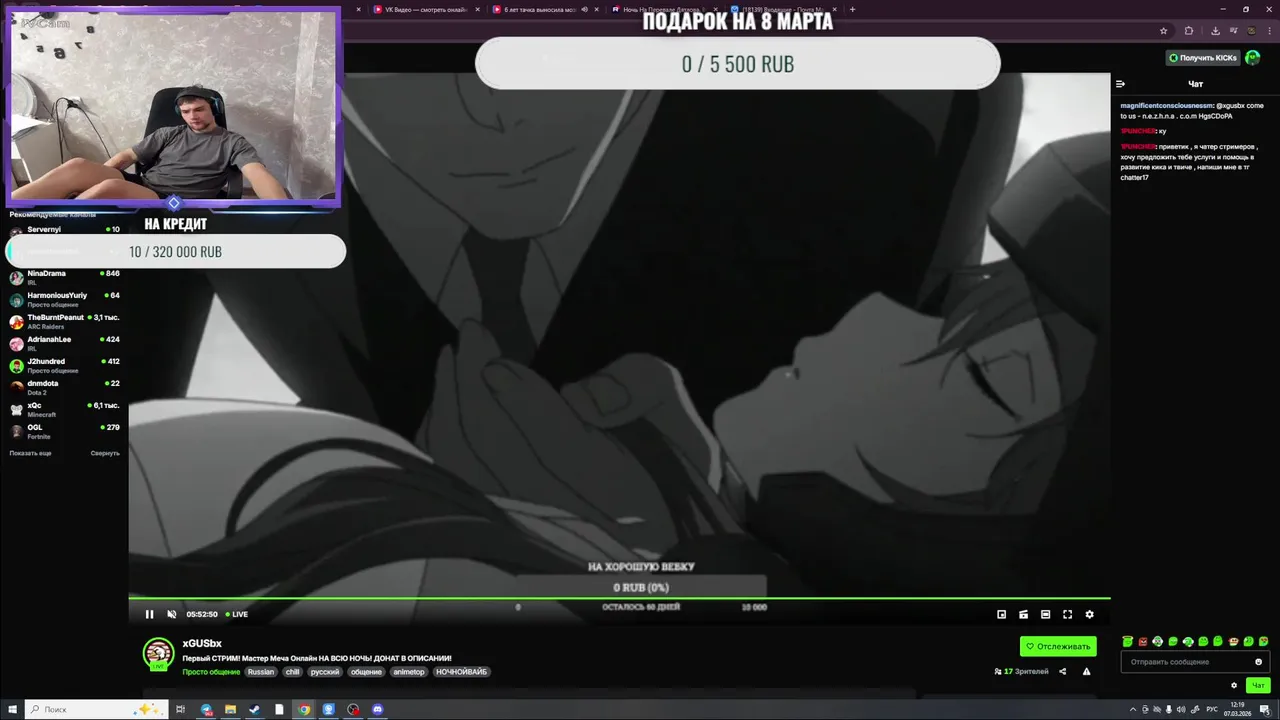Open Windows notification center icon
Screen dimensions: 1280x720
[1265, 709]
